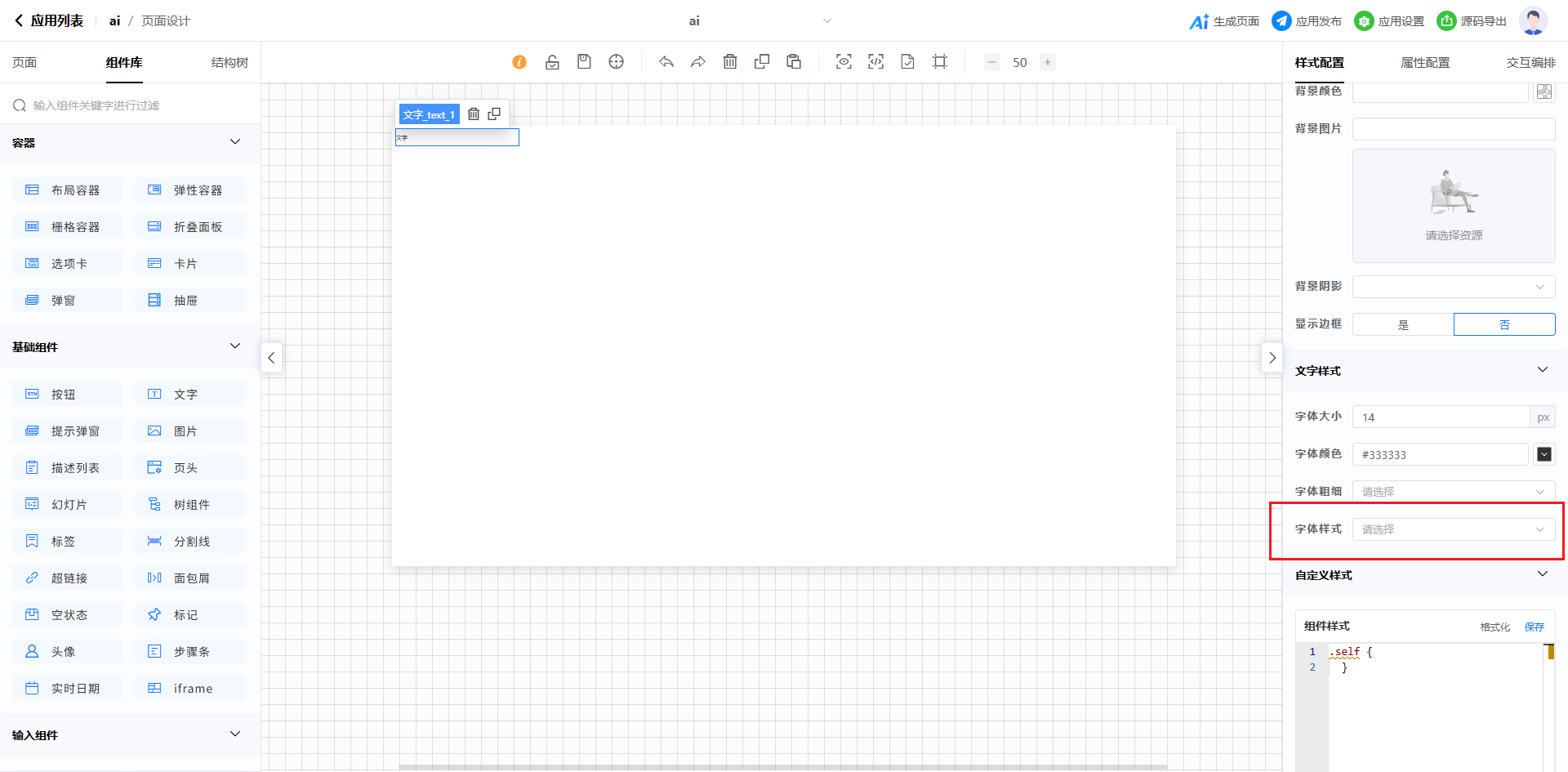Collapse the 容器 component section
The height and width of the screenshot is (772, 1568).
click(x=235, y=142)
